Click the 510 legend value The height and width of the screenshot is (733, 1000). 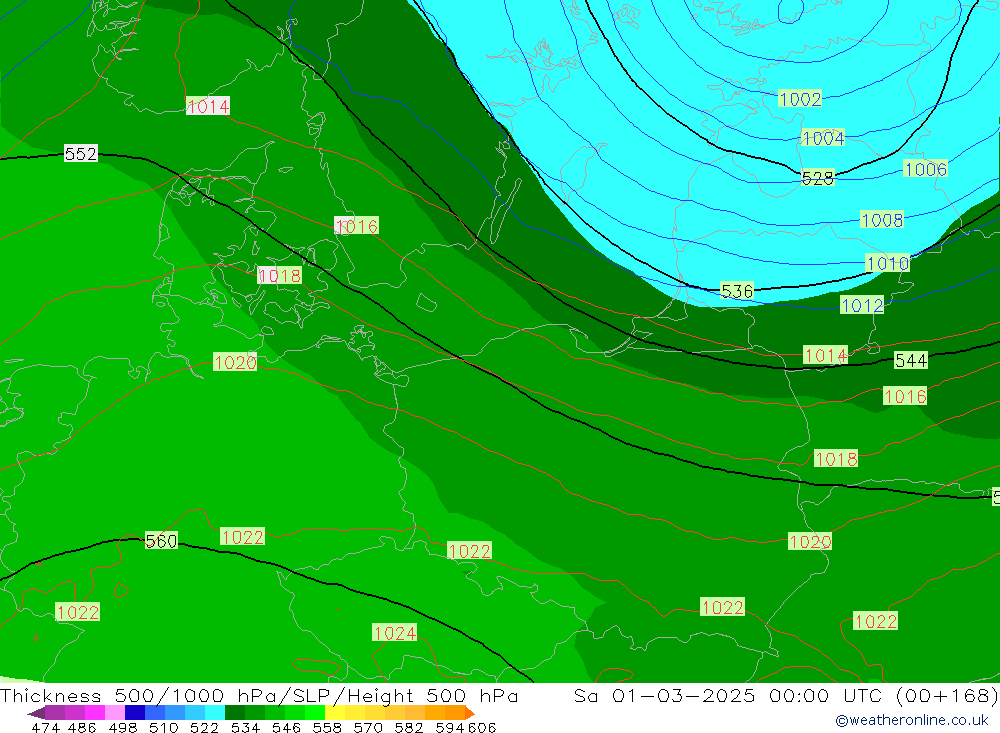pos(164,728)
